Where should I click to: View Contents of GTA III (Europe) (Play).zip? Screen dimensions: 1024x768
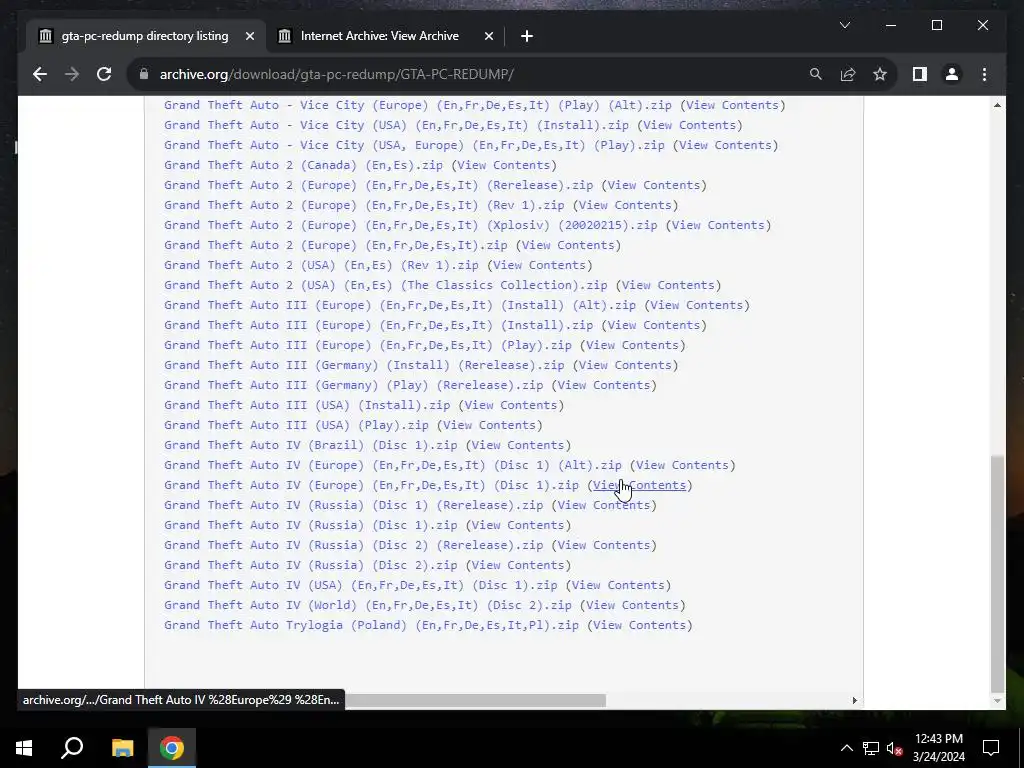[x=632, y=345]
